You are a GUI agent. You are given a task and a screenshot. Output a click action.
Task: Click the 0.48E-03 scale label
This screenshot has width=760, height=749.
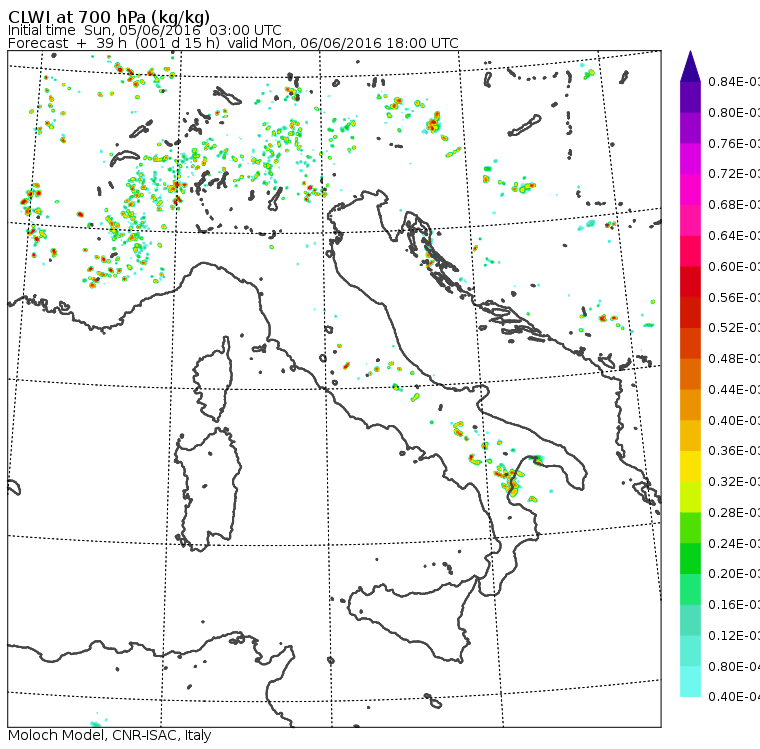click(x=734, y=359)
